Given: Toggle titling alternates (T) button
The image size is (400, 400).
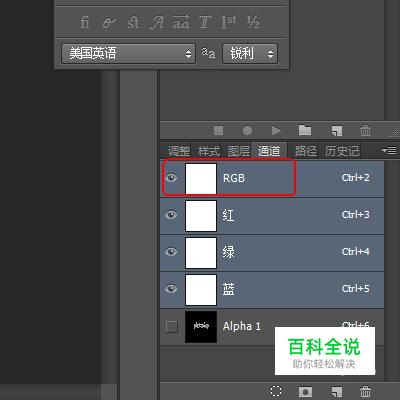Looking at the screenshot, I should coord(205,22).
